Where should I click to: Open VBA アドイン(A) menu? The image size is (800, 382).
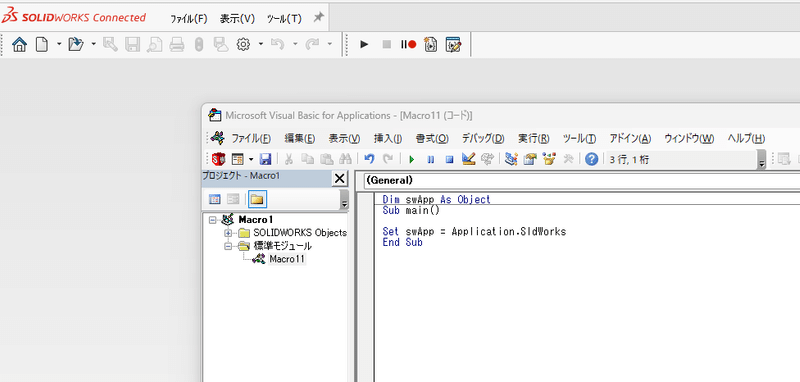coord(630,138)
